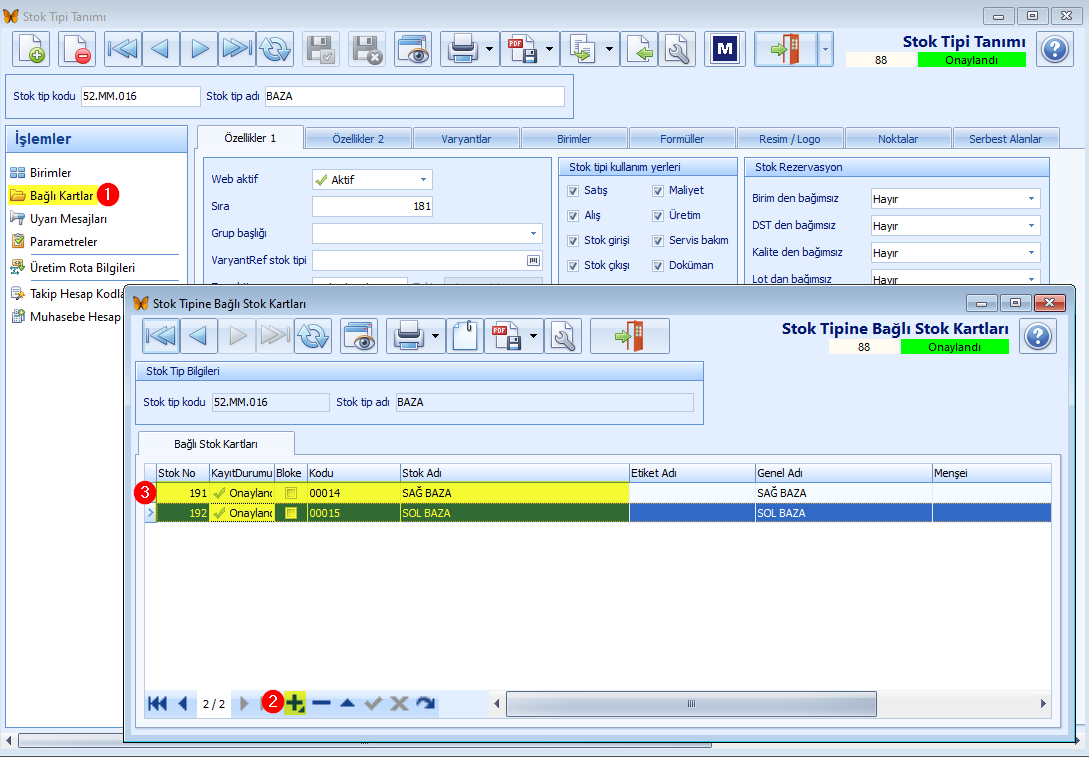Click the page with green arrow icon

(640, 49)
